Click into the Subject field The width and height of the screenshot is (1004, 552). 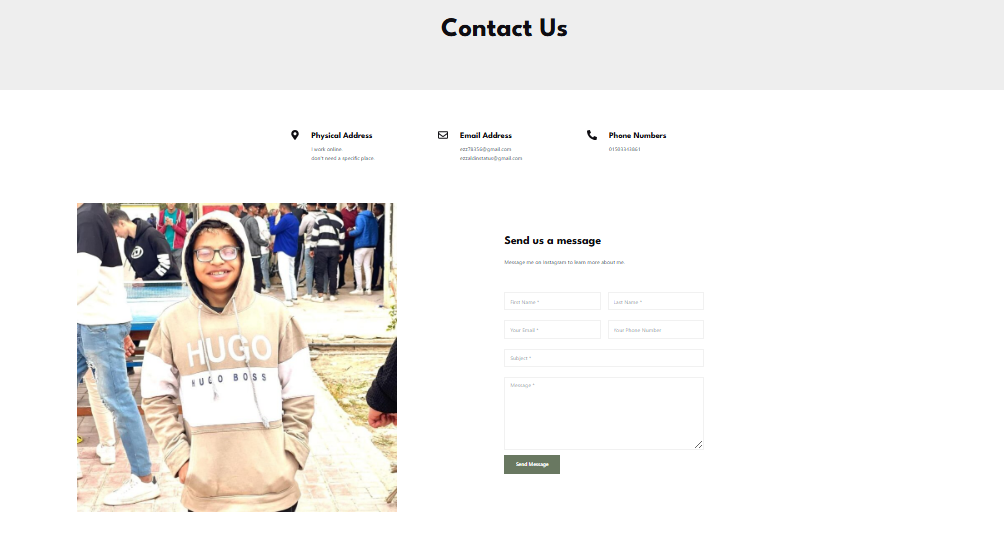click(x=604, y=358)
